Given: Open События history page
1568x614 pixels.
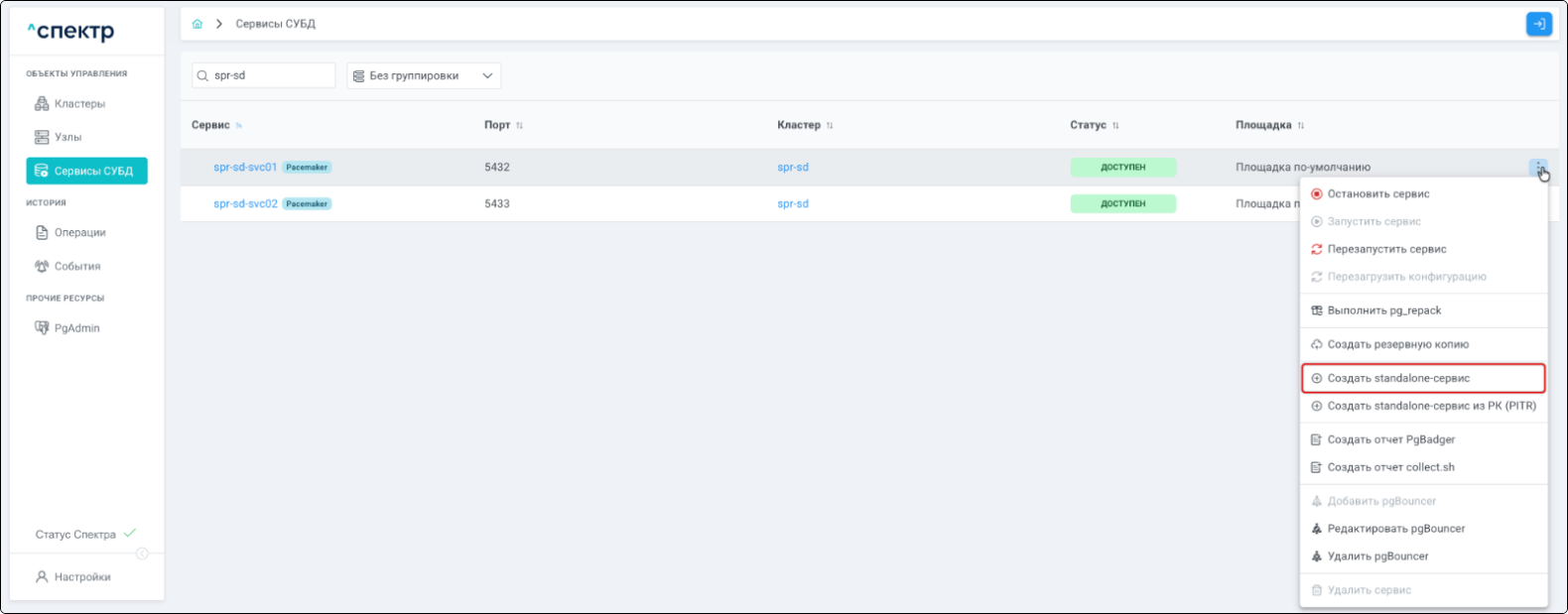Looking at the screenshot, I should (76, 267).
